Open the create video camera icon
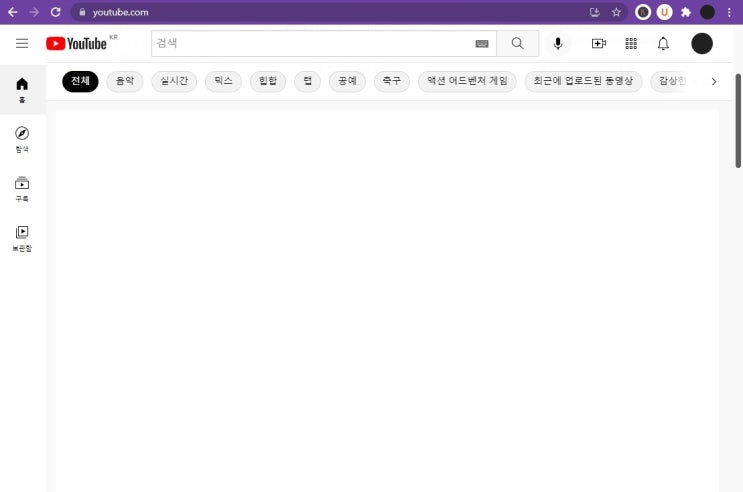743x492 pixels. click(x=599, y=44)
